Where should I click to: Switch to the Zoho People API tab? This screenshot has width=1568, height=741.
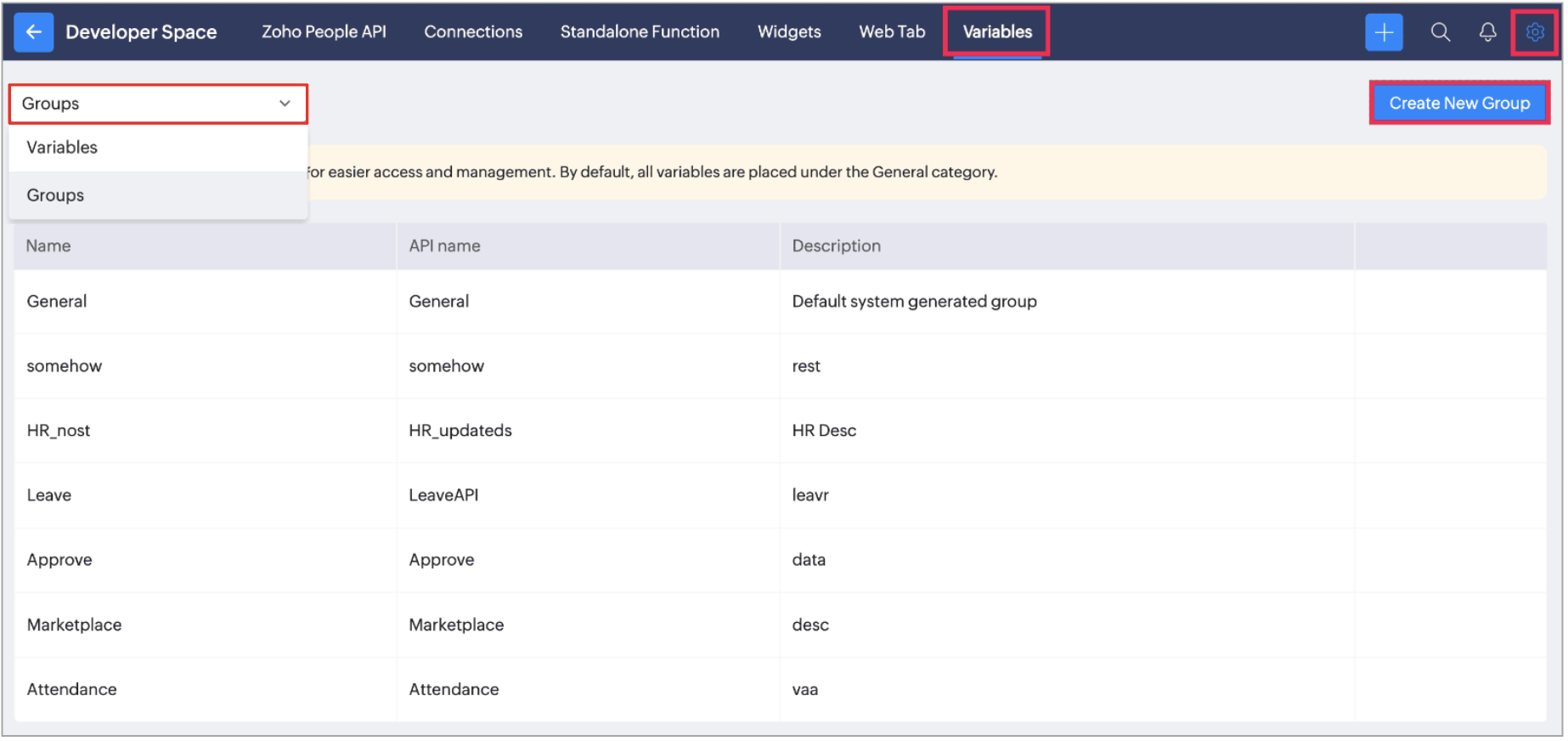pos(324,32)
